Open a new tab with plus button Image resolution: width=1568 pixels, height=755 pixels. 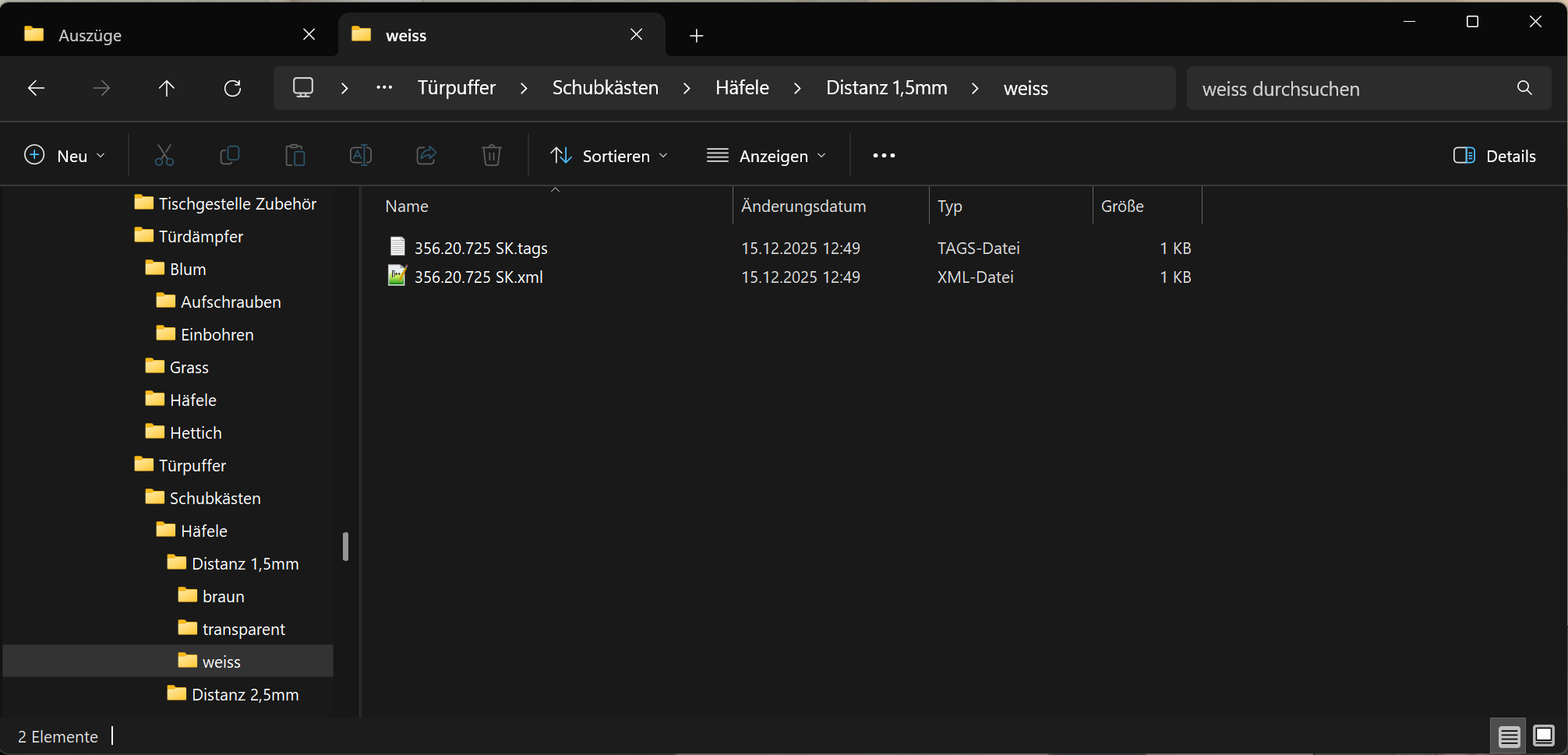pyautogui.click(x=696, y=35)
